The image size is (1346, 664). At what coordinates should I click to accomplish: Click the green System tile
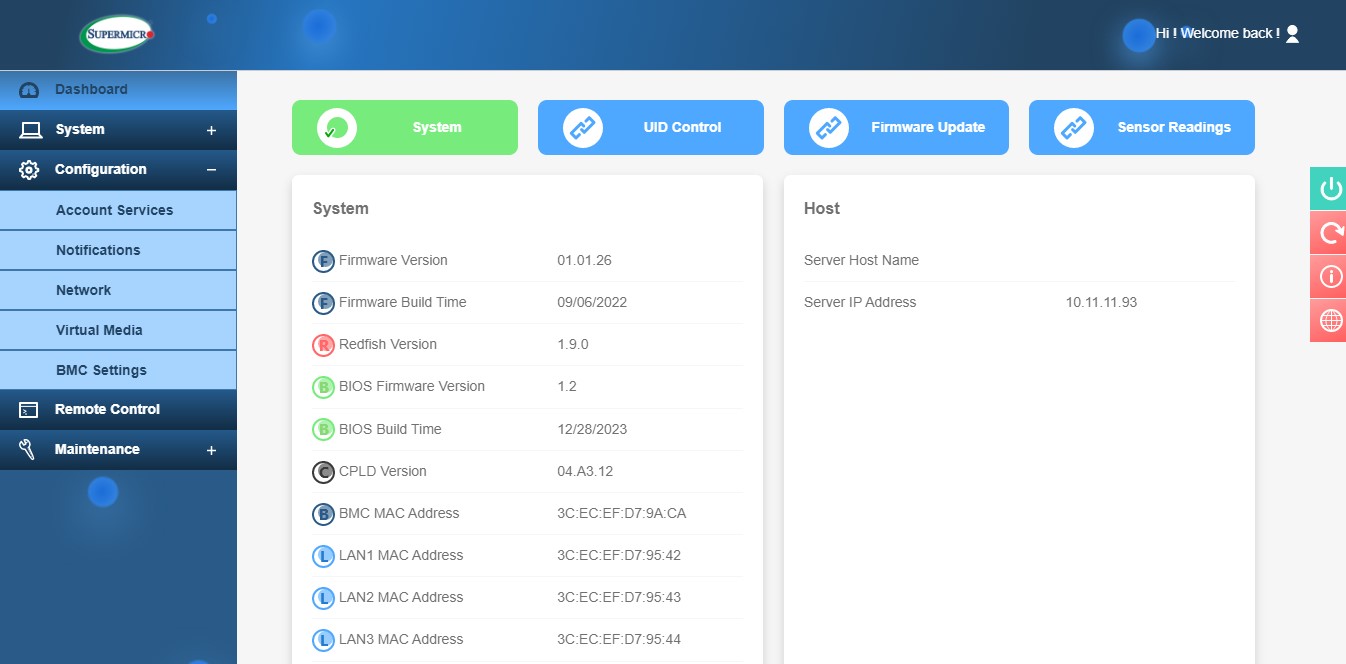point(405,127)
